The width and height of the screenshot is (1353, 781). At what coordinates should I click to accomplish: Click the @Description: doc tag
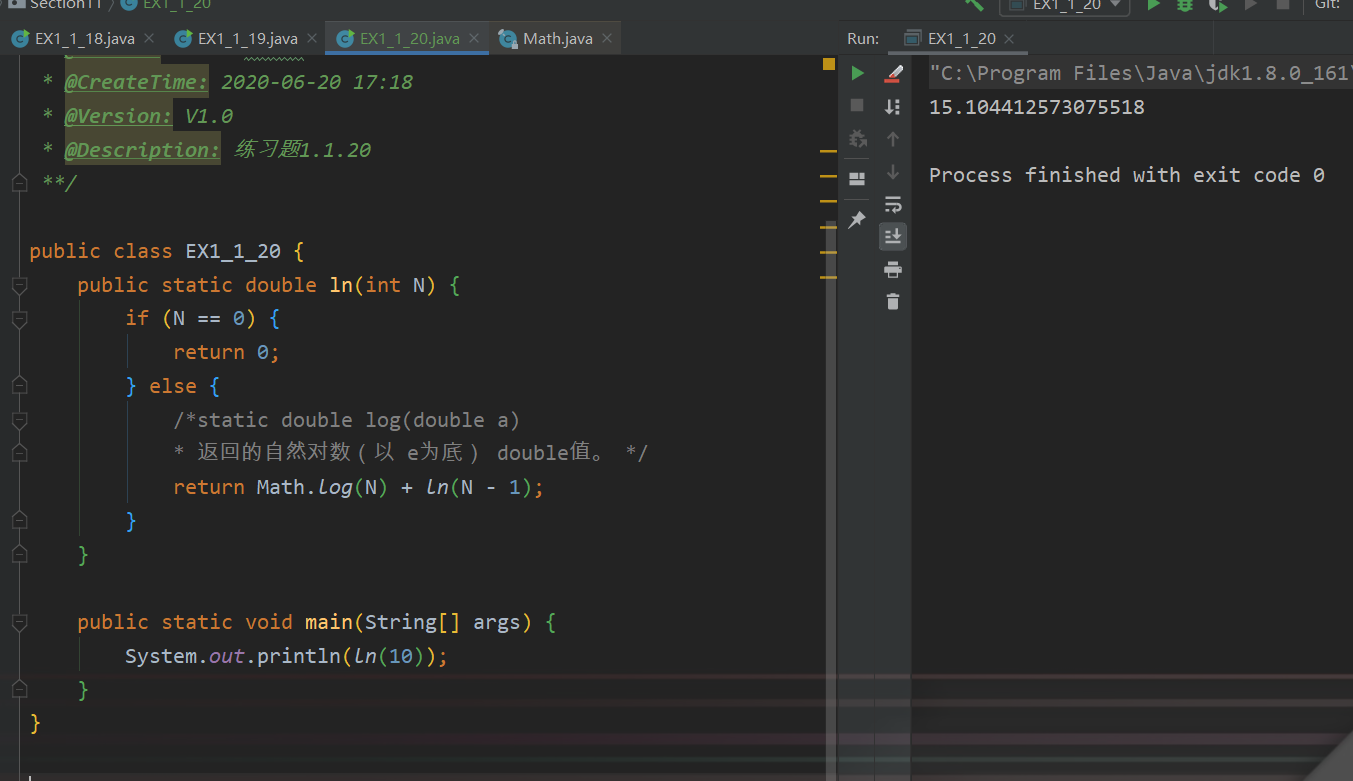(143, 150)
